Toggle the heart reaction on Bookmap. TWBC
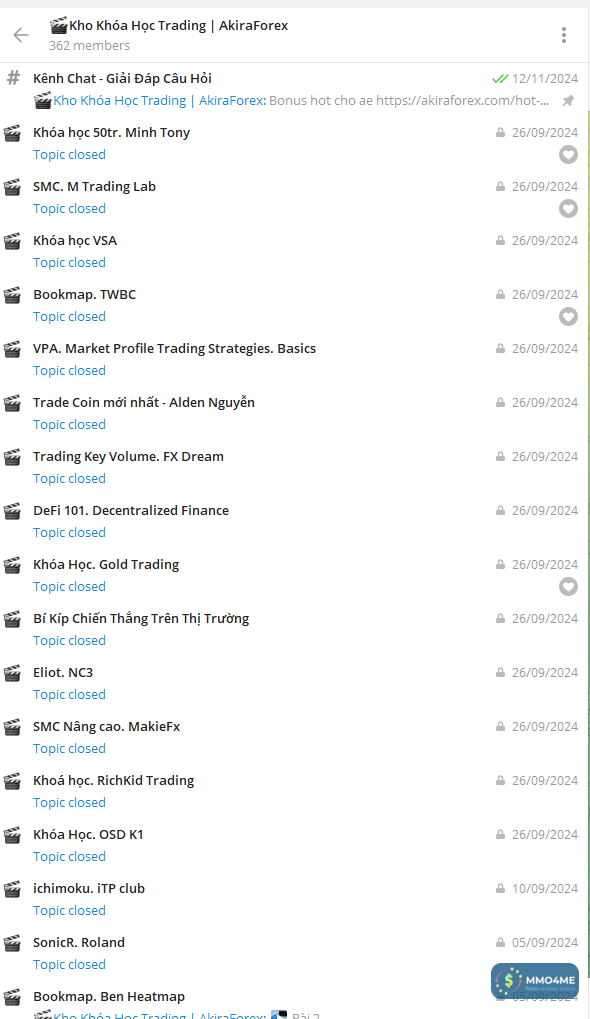Viewport: 590px width, 1019px height. click(x=568, y=317)
